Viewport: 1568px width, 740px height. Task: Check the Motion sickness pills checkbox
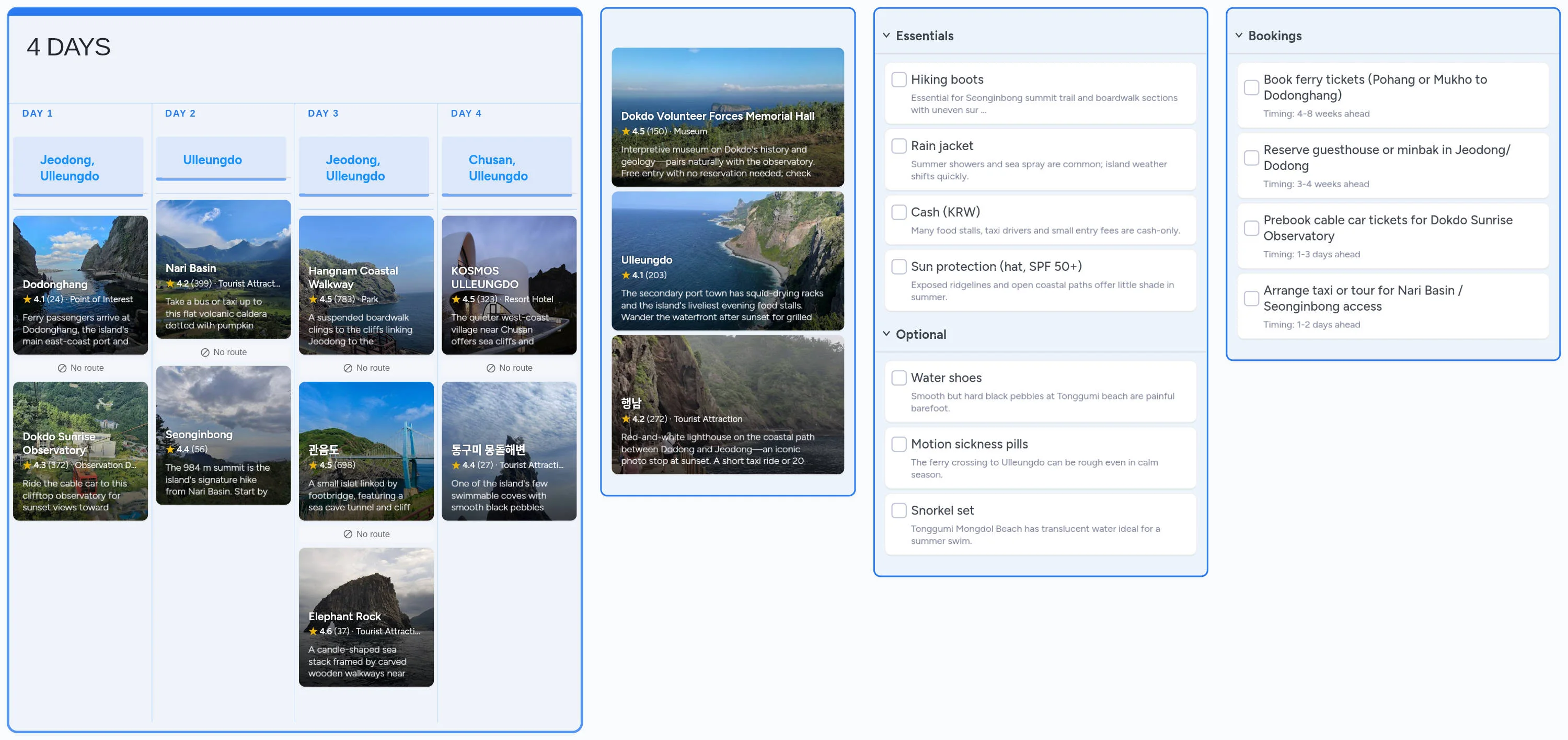tap(898, 445)
